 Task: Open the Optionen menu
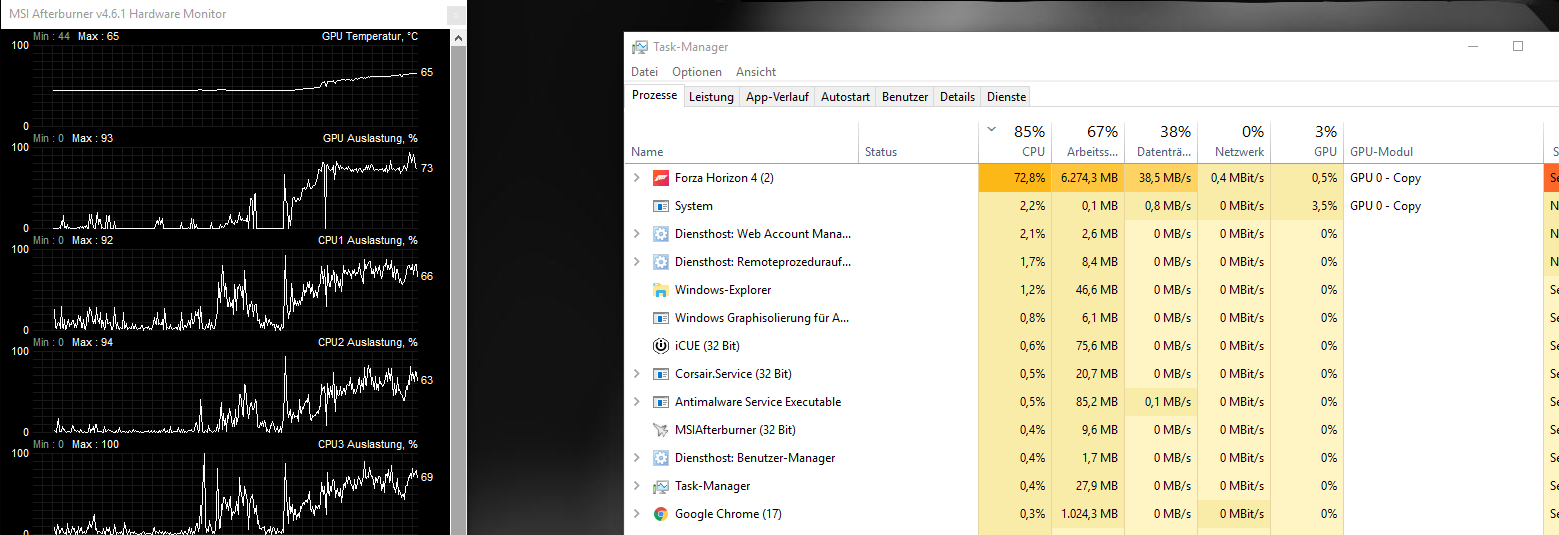coord(697,72)
